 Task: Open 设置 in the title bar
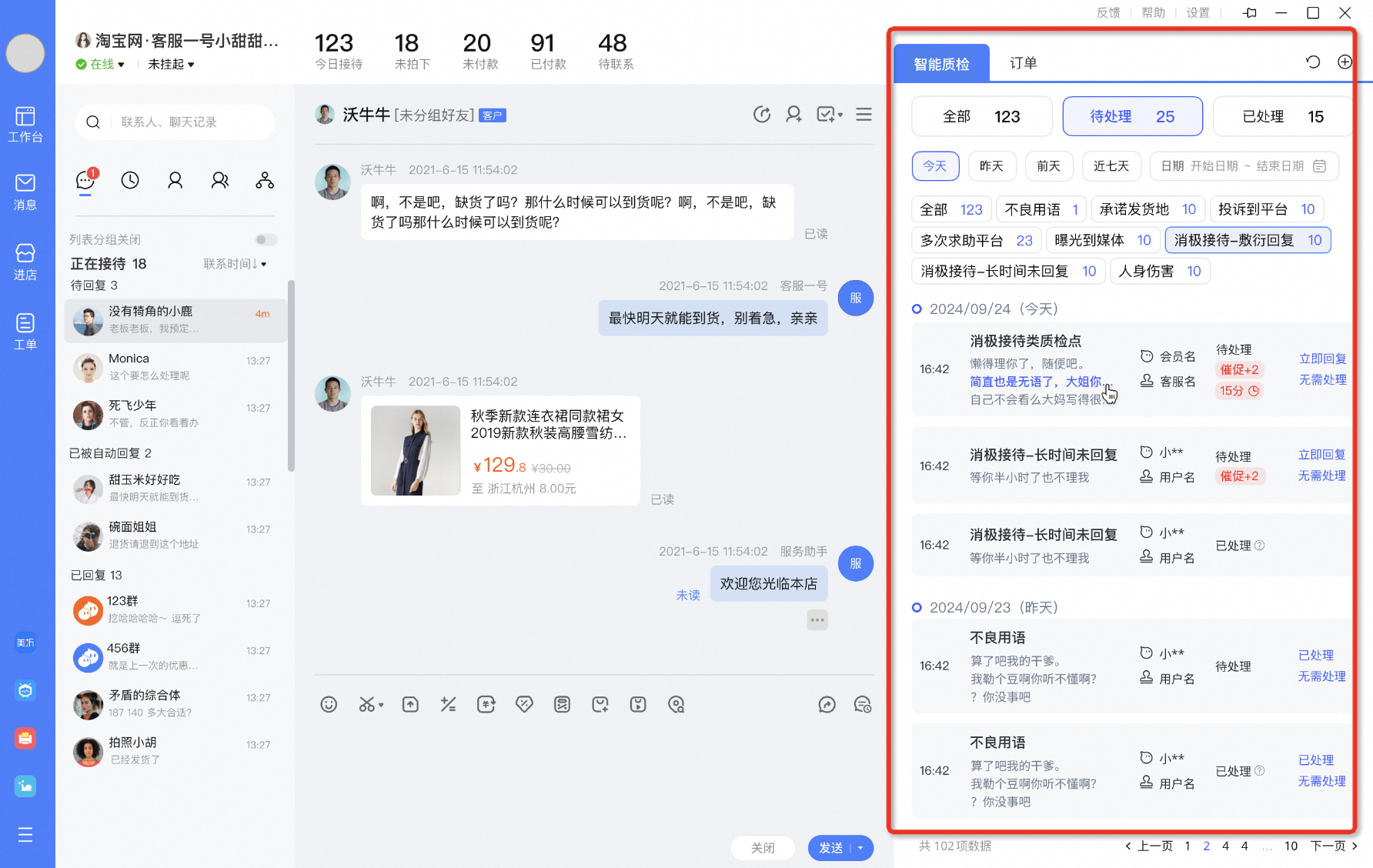(x=1198, y=12)
